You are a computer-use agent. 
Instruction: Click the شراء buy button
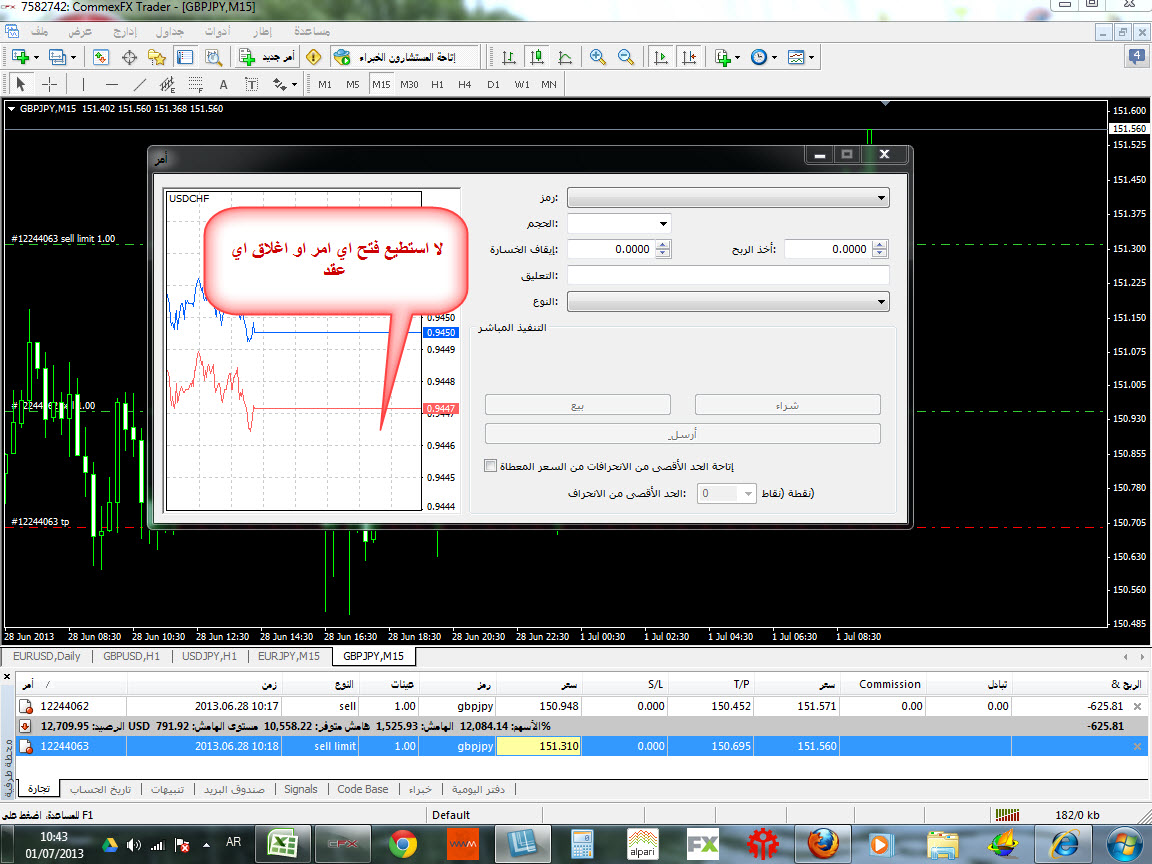click(x=788, y=405)
